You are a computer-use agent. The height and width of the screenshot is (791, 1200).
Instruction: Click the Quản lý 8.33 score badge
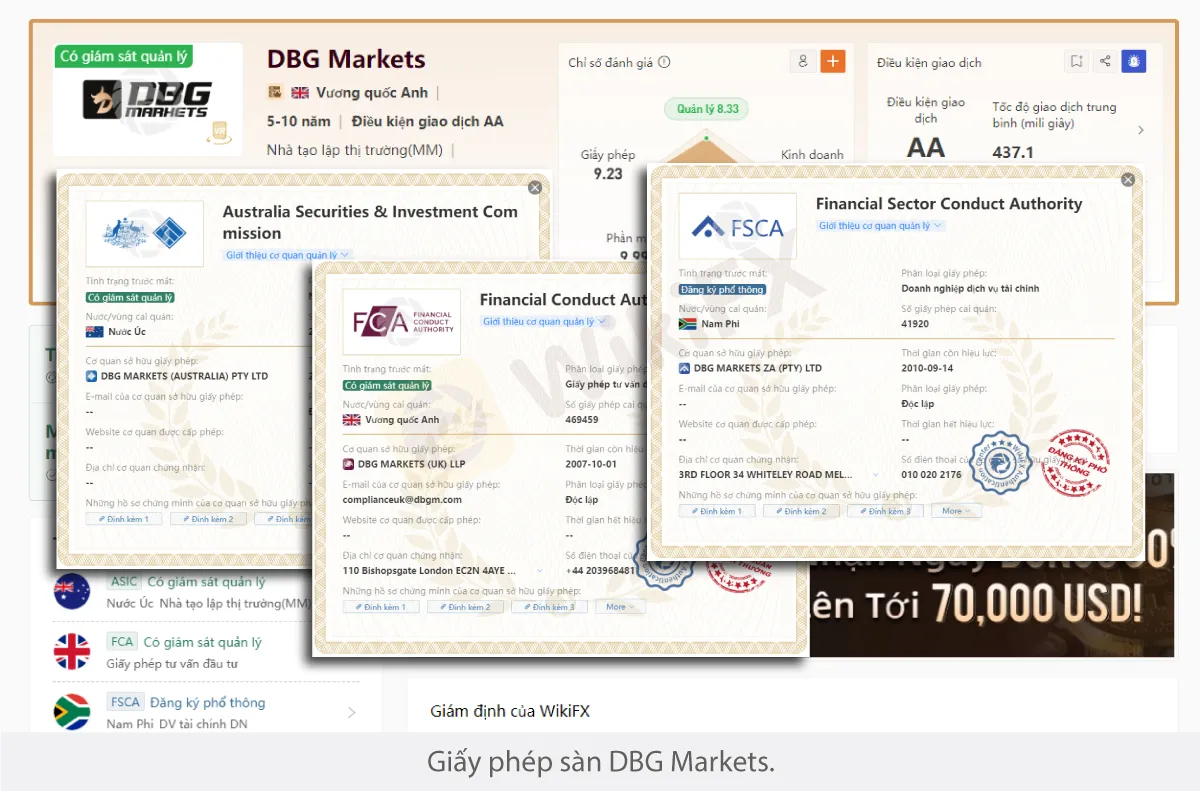tap(707, 109)
